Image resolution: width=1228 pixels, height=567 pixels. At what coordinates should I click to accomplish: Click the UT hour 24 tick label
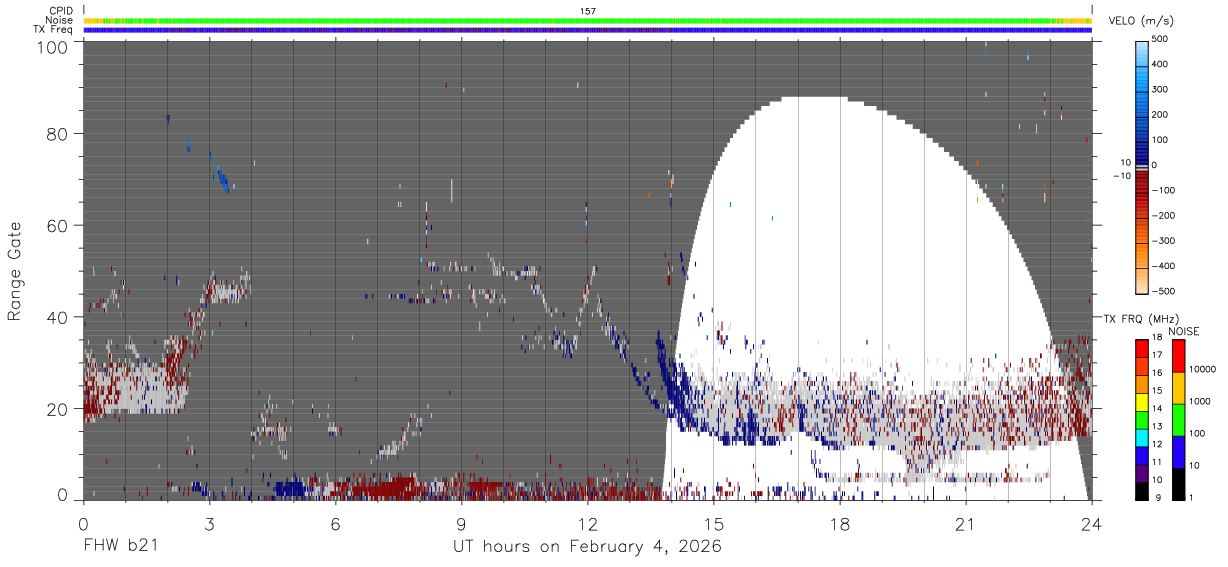pos(1092,523)
